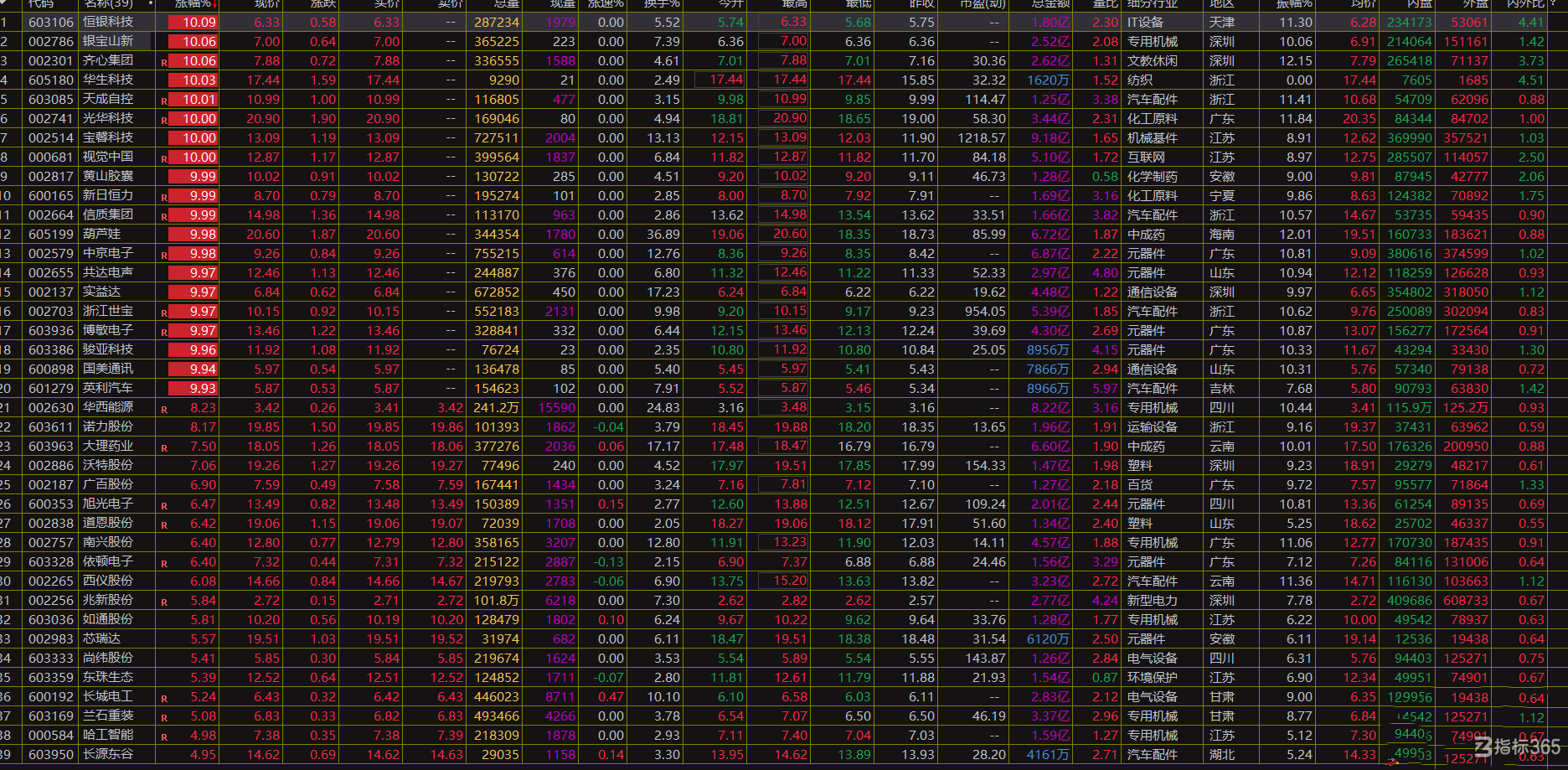Click the R marker next to 视觉中国

coord(164,158)
